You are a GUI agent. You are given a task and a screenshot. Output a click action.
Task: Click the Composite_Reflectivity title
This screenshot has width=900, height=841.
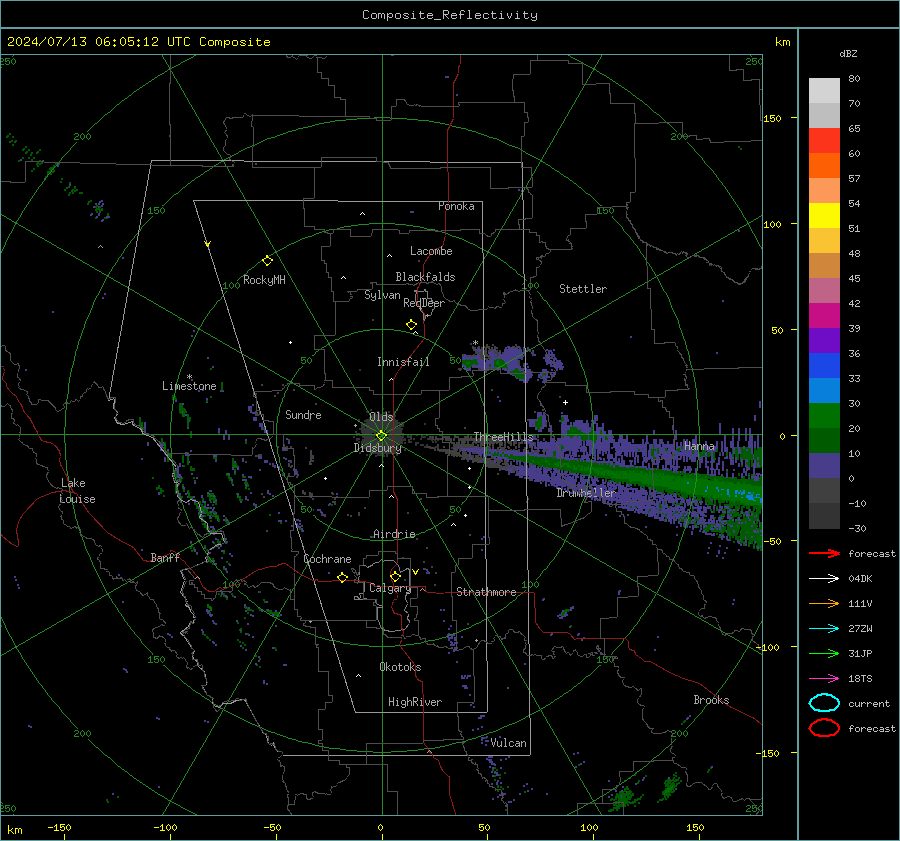(450, 15)
